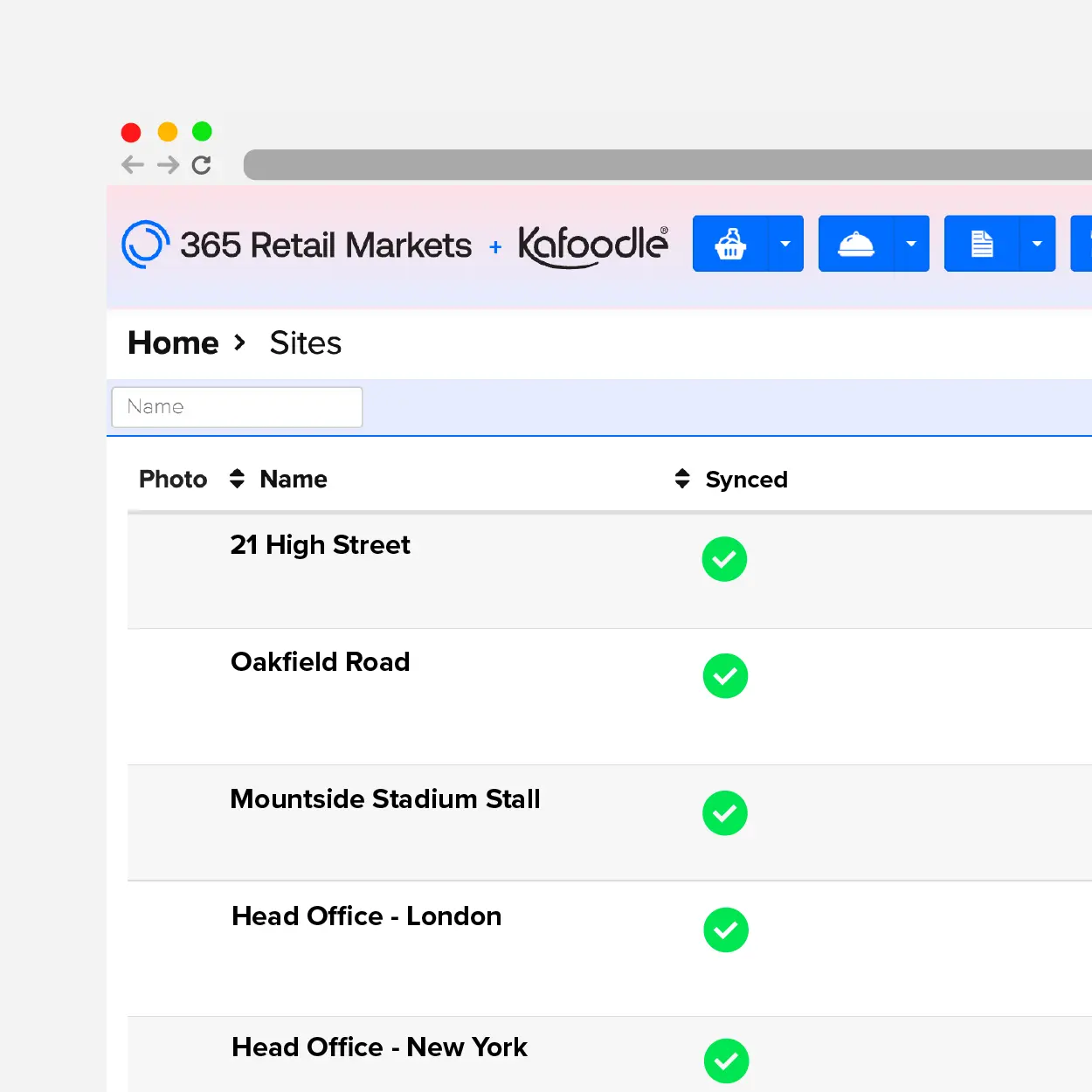Reload the page with the refresh icon
1092x1092 pixels.
pyautogui.click(x=202, y=164)
